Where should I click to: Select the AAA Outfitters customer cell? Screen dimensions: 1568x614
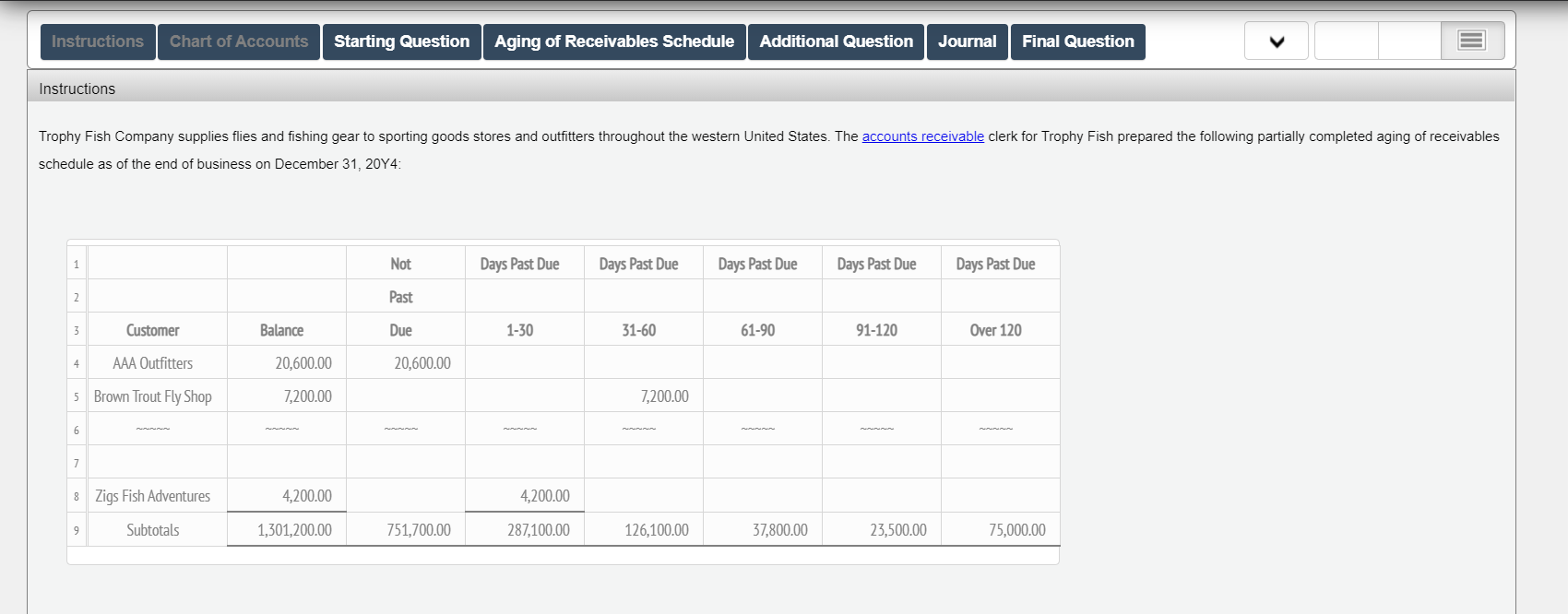153,363
